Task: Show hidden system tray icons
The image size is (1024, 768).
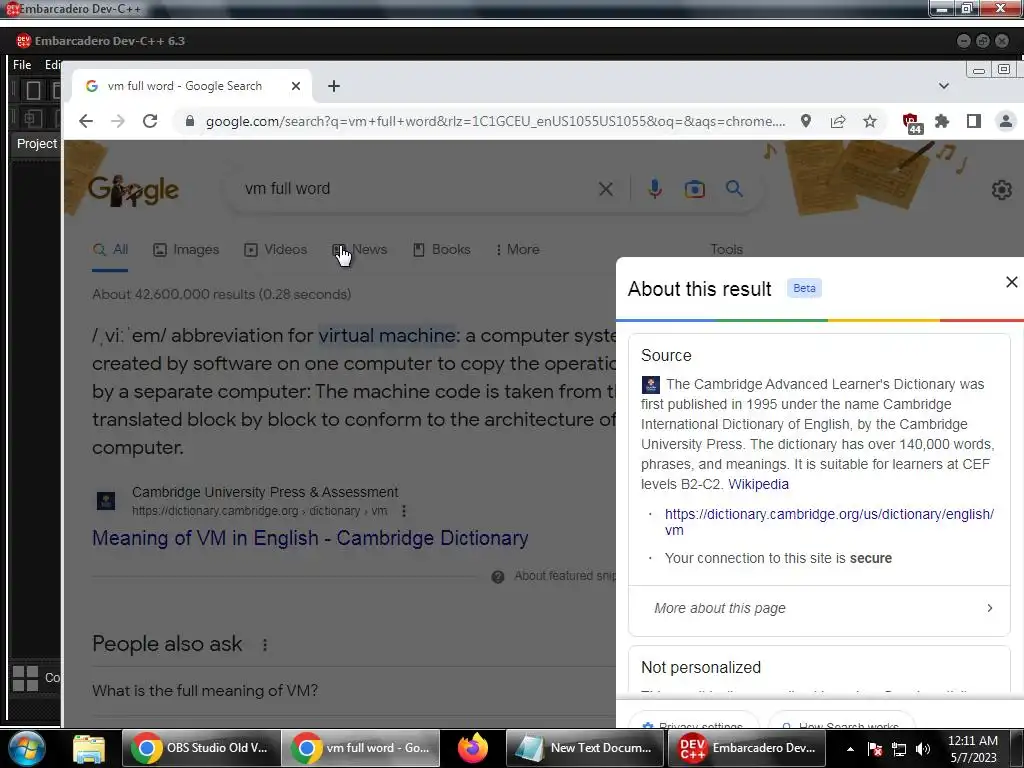Action: pyautogui.click(x=850, y=749)
